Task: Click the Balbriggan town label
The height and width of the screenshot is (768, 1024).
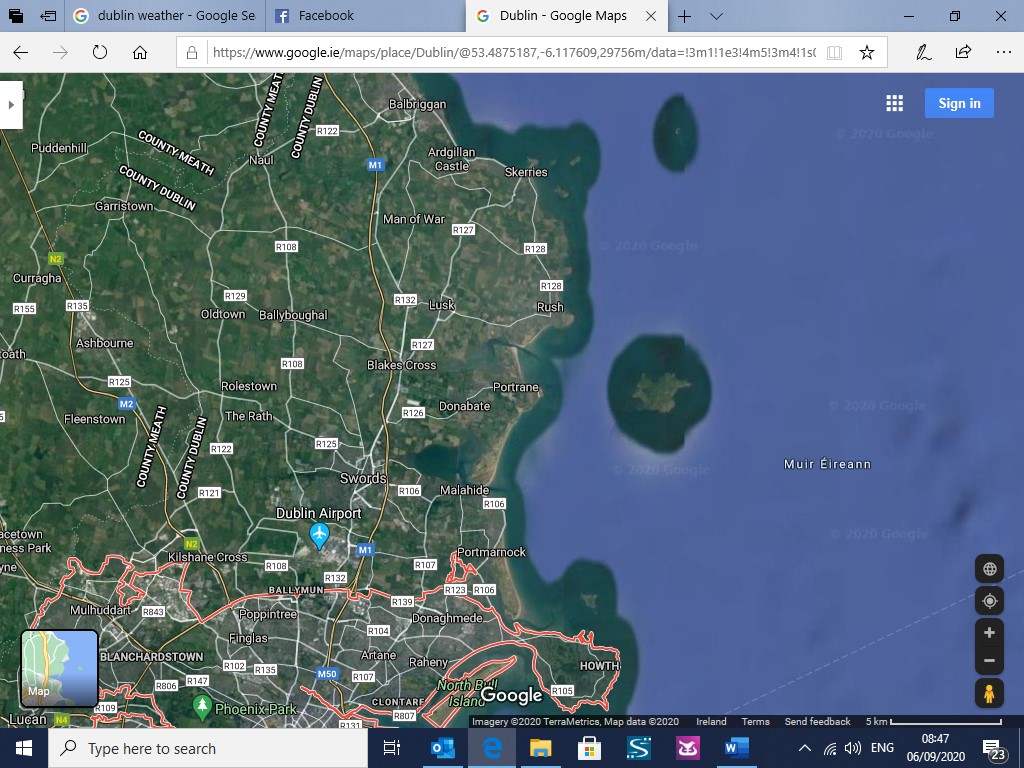Action: point(417,104)
